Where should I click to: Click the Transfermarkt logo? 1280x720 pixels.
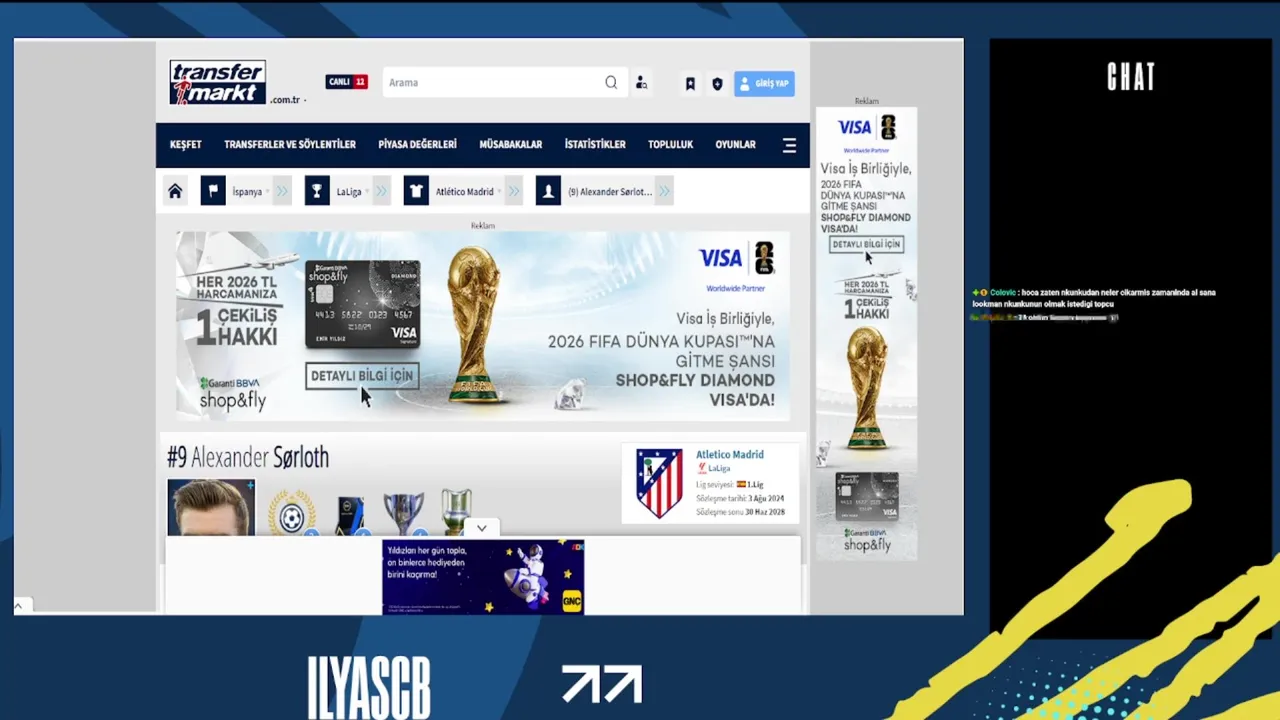click(217, 82)
